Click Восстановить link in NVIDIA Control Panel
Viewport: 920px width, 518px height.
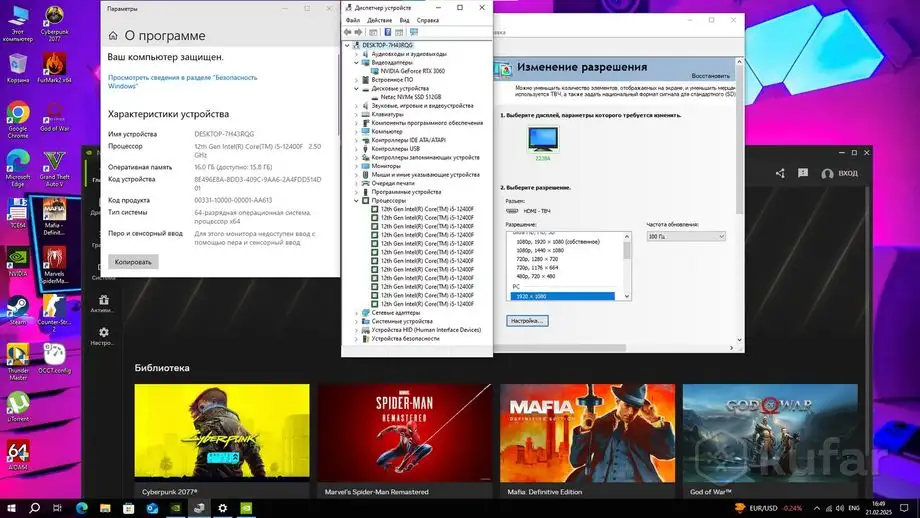click(711, 76)
